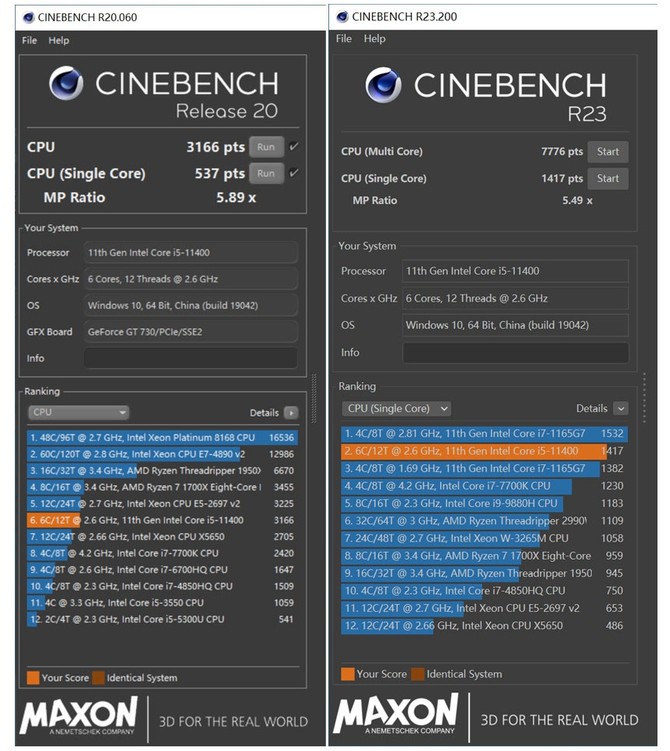The height and width of the screenshot is (751, 670).
Task: Toggle the checkmark beside R20 CPU Run
Action: coord(294,147)
